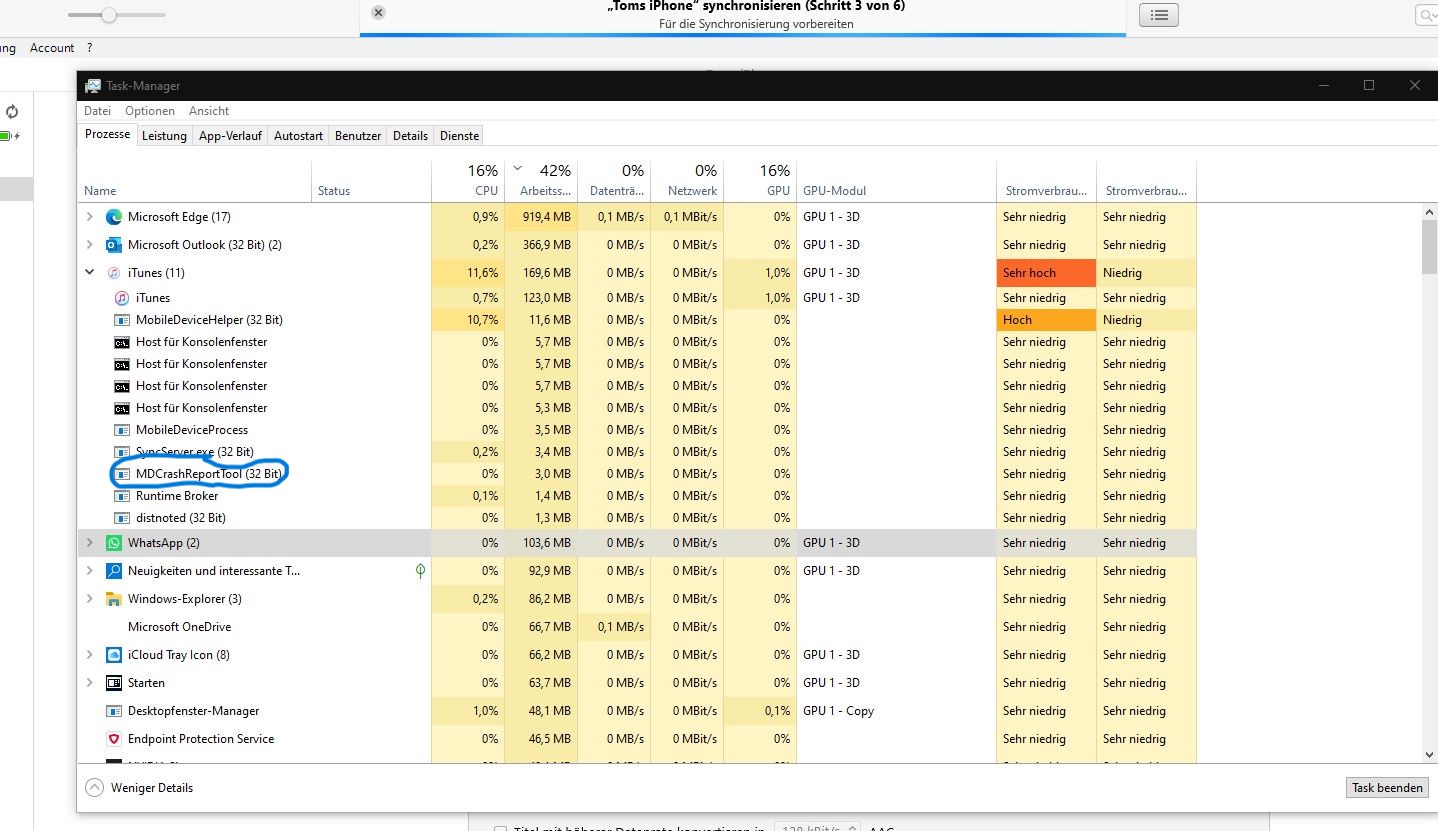Image resolution: width=1438 pixels, height=831 pixels.
Task: Click the iTunes (11) group icon
Action: pyautogui.click(x=113, y=273)
